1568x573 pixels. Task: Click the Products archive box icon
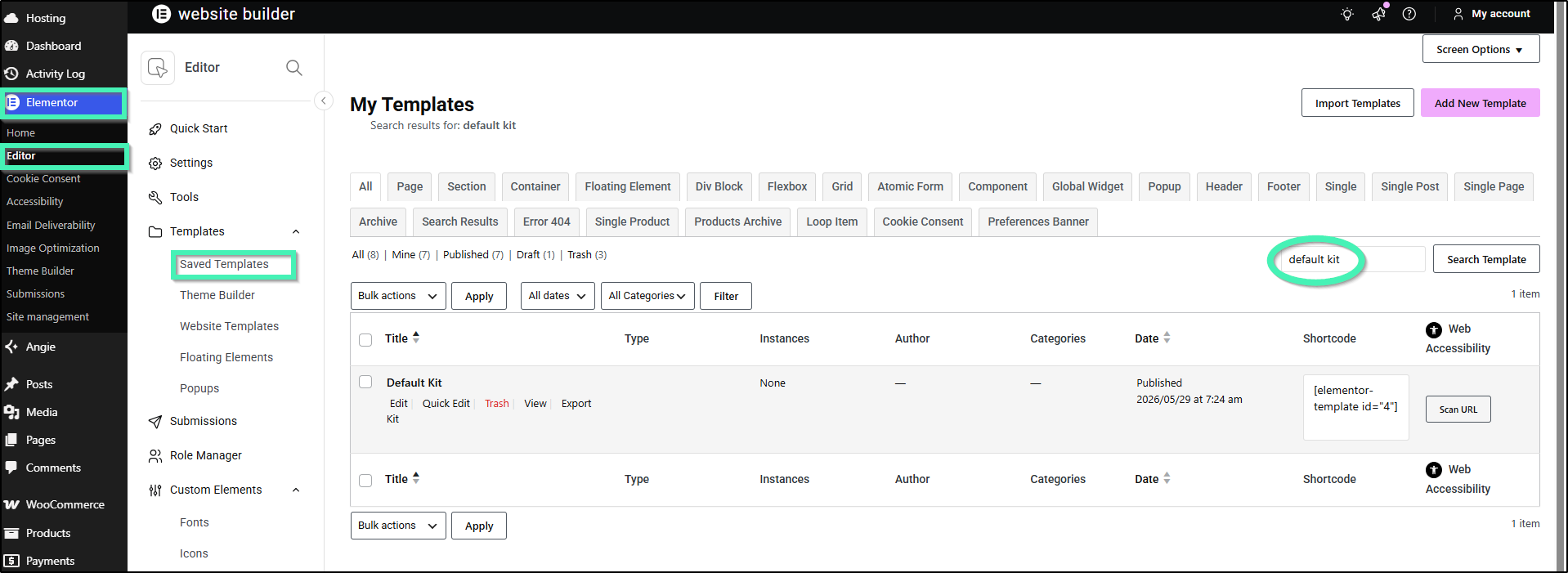click(11, 533)
